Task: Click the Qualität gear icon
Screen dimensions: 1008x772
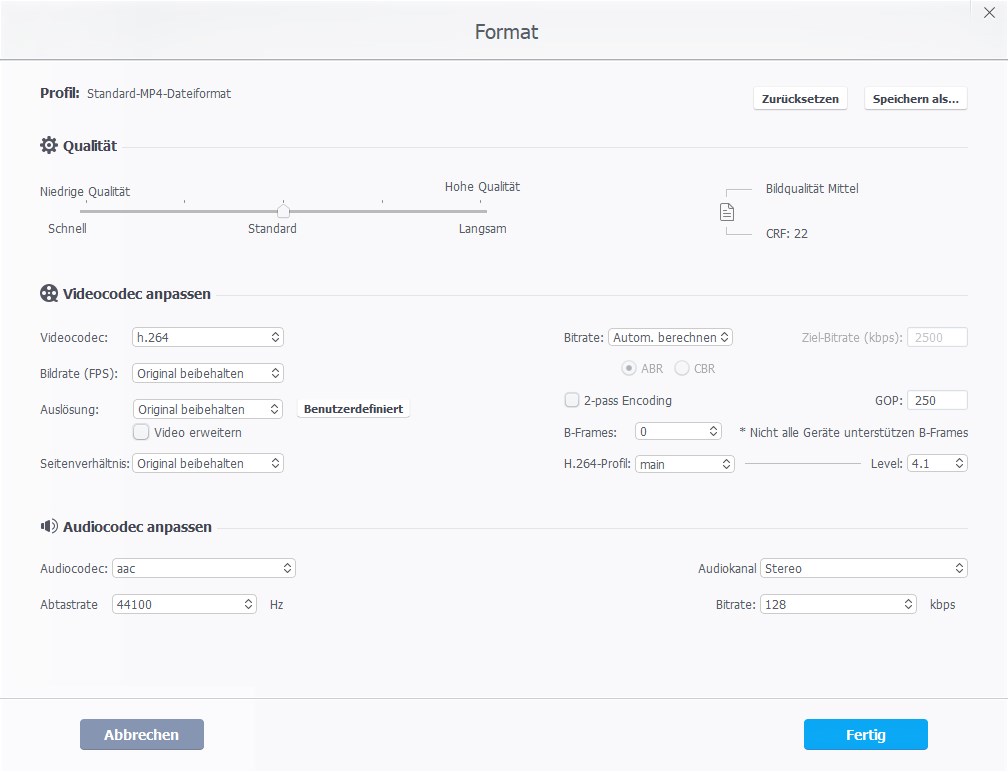Action: (x=49, y=146)
